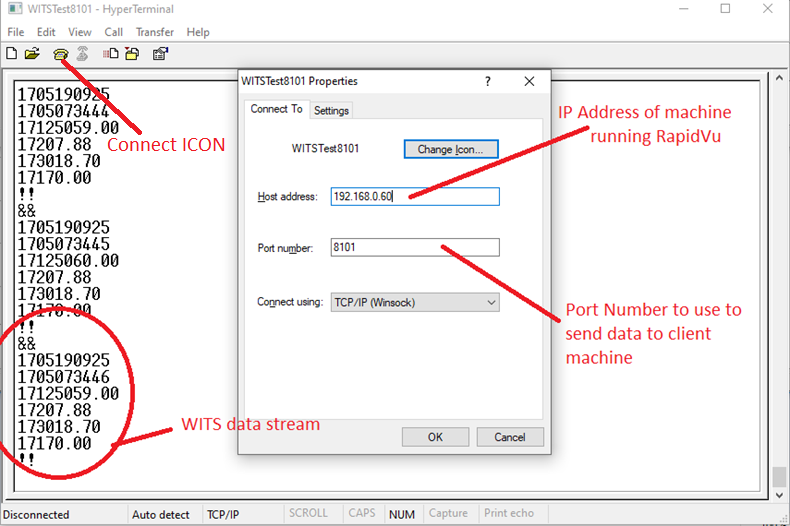Click the Properties toolbar icon
The width and height of the screenshot is (790, 526).
pyautogui.click(x=160, y=53)
